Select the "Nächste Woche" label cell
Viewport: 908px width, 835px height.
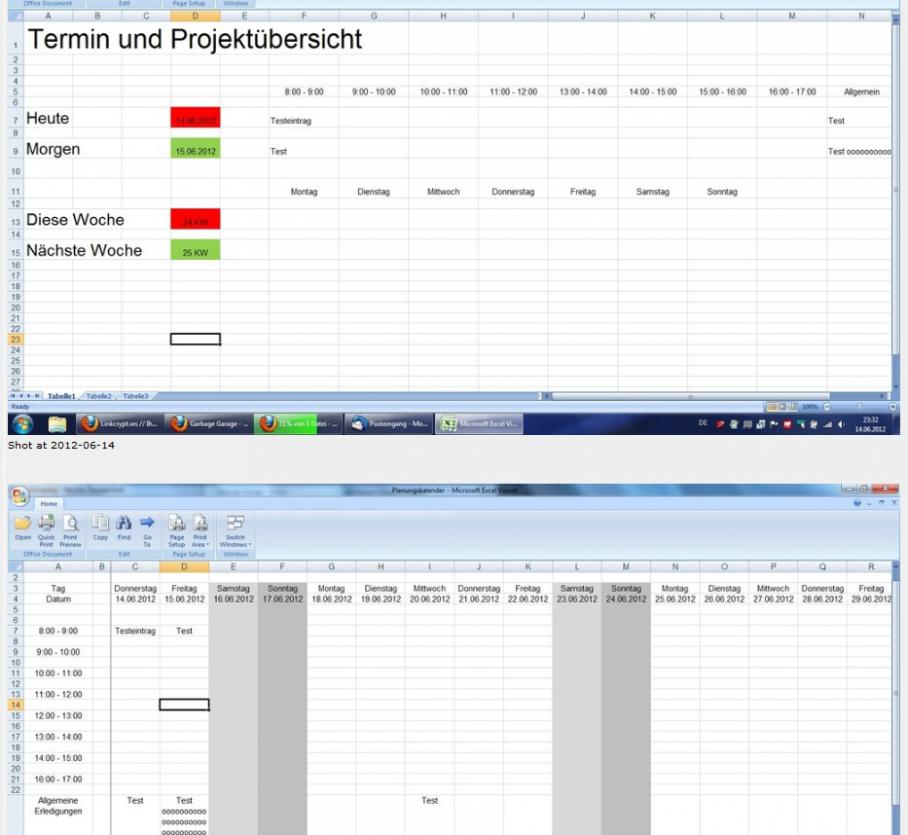85,250
